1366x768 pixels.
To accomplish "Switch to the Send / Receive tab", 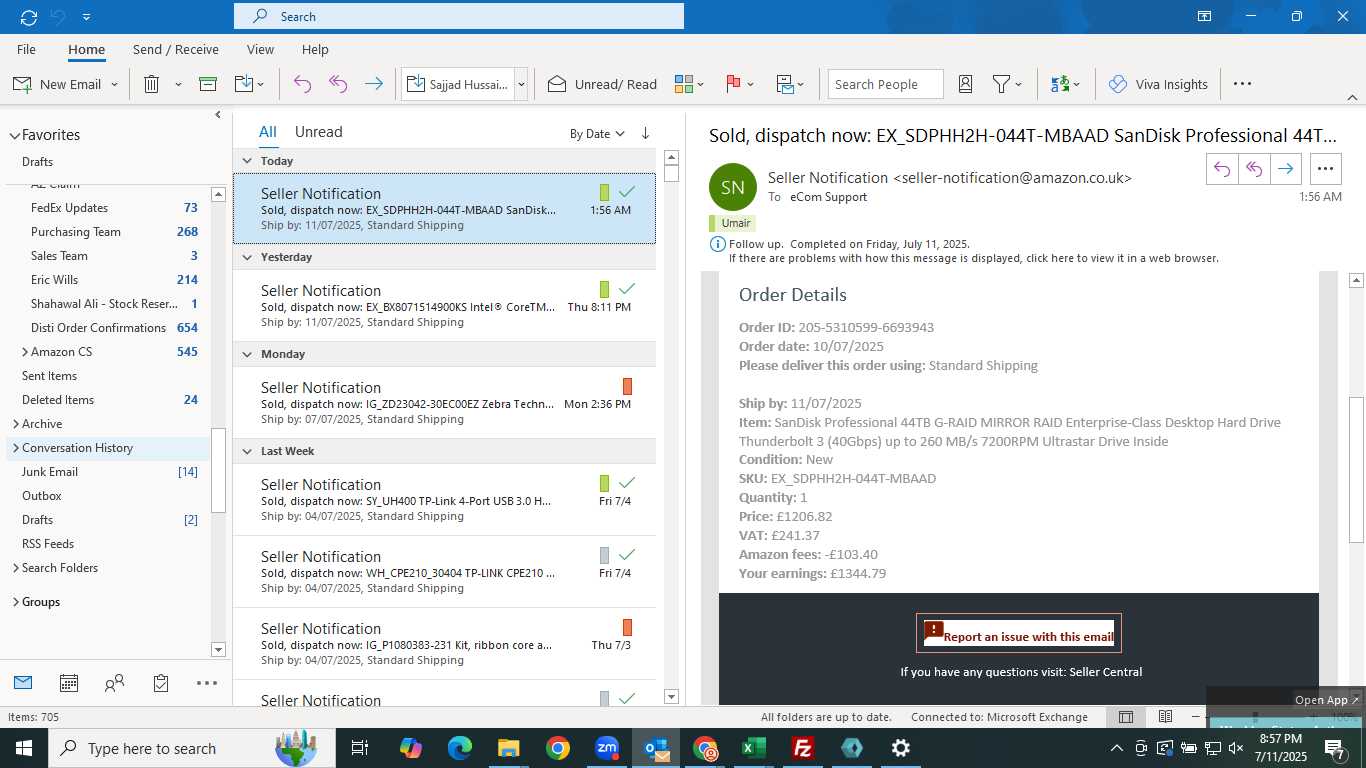I will (x=176, y=49).
